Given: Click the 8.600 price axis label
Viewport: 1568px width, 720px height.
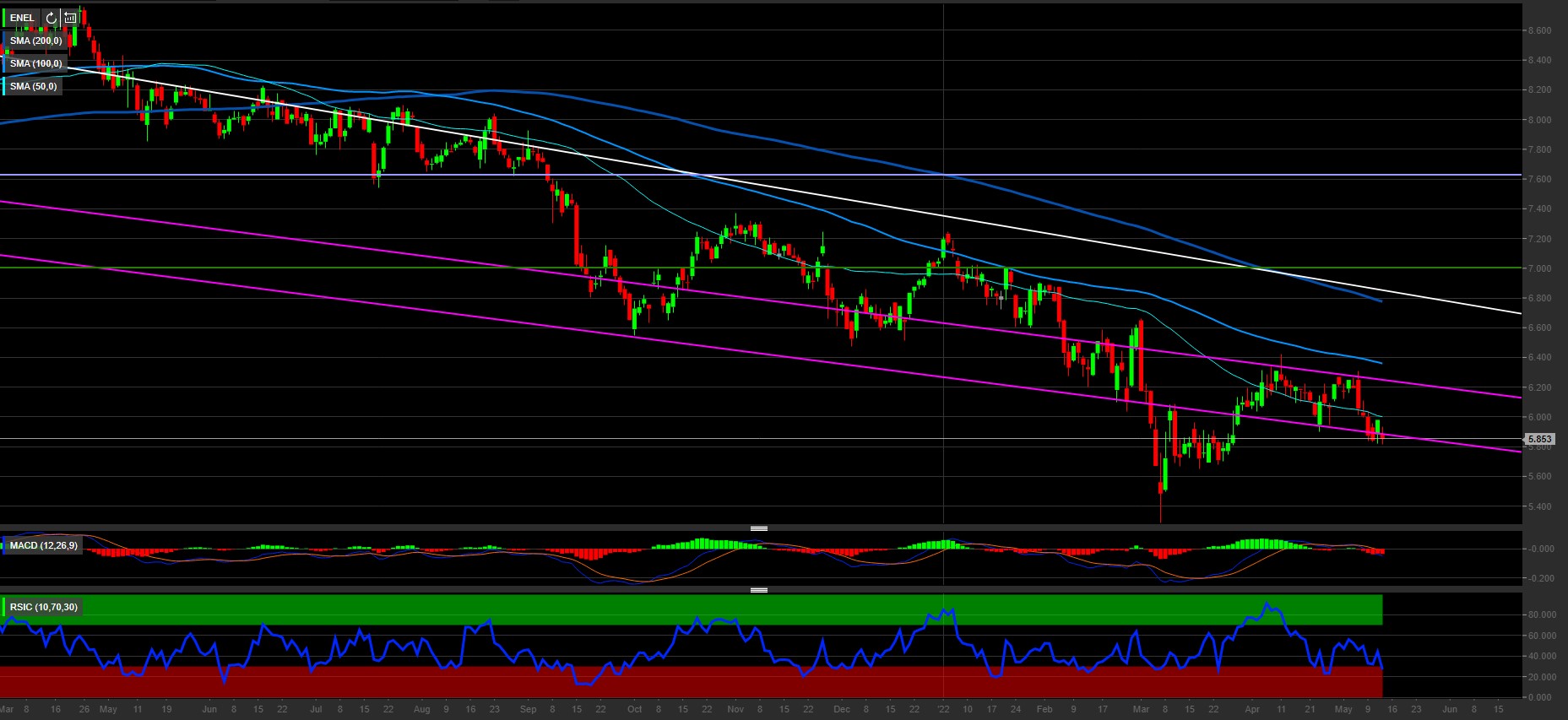Looking at the screenshot, I should [1539, 30].
